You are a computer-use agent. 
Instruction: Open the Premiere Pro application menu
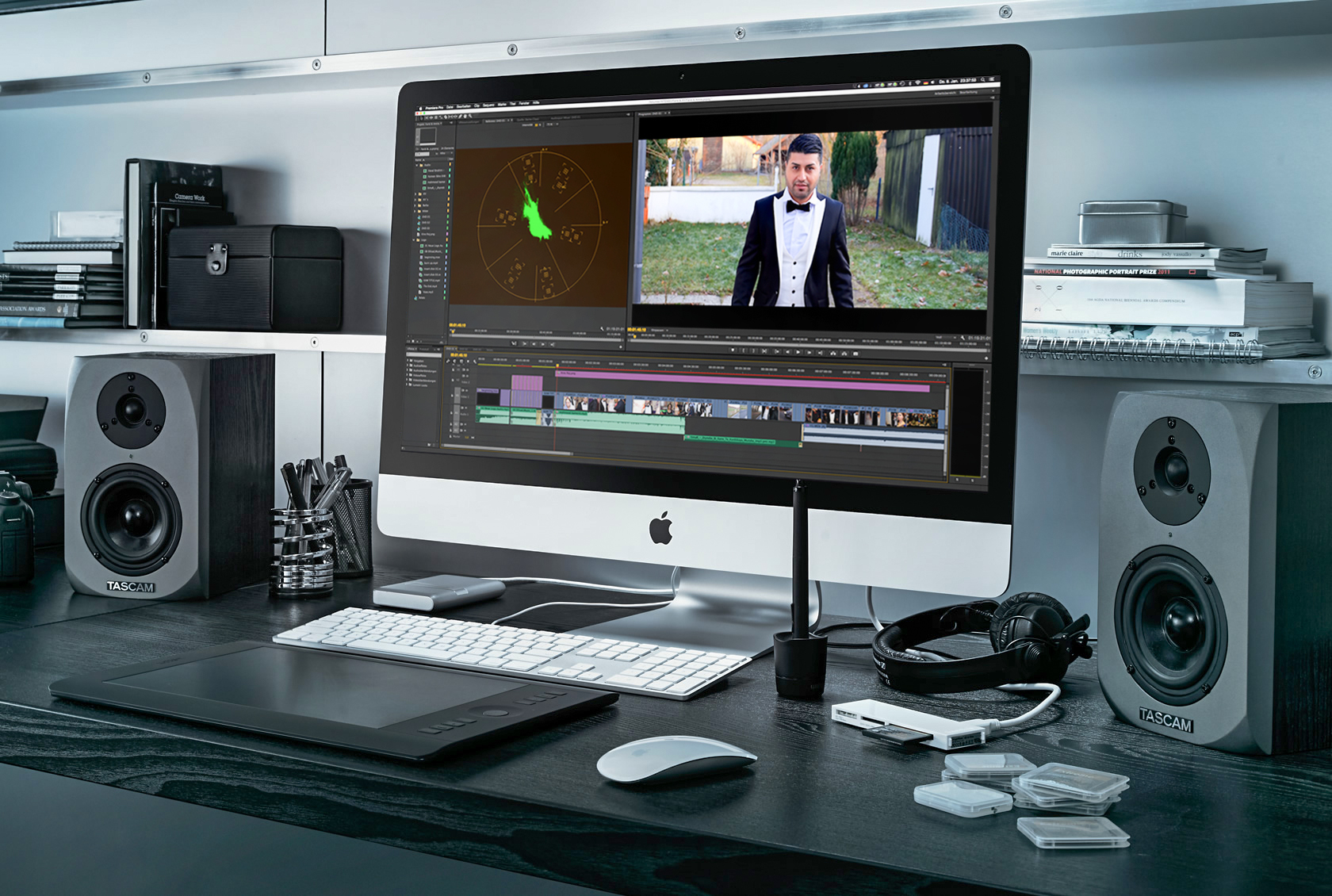click(x=434, y=108)
